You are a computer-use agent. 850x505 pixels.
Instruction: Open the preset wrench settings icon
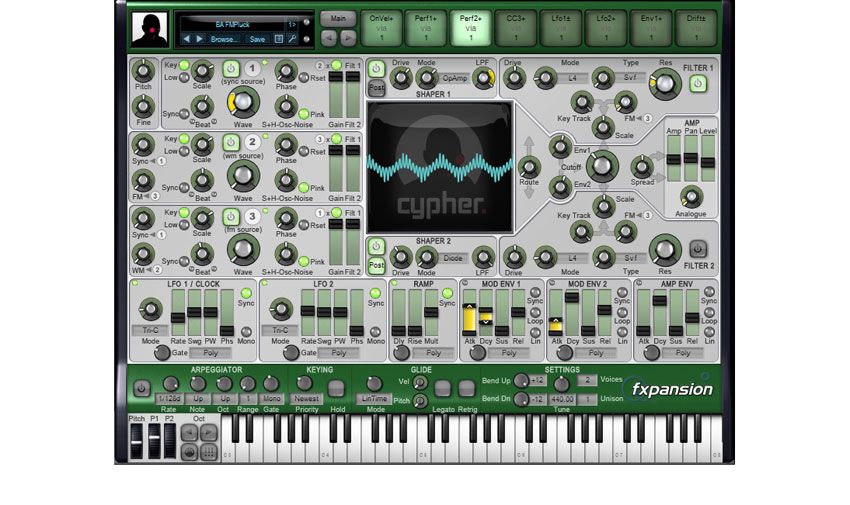click(x=292, y=39)
